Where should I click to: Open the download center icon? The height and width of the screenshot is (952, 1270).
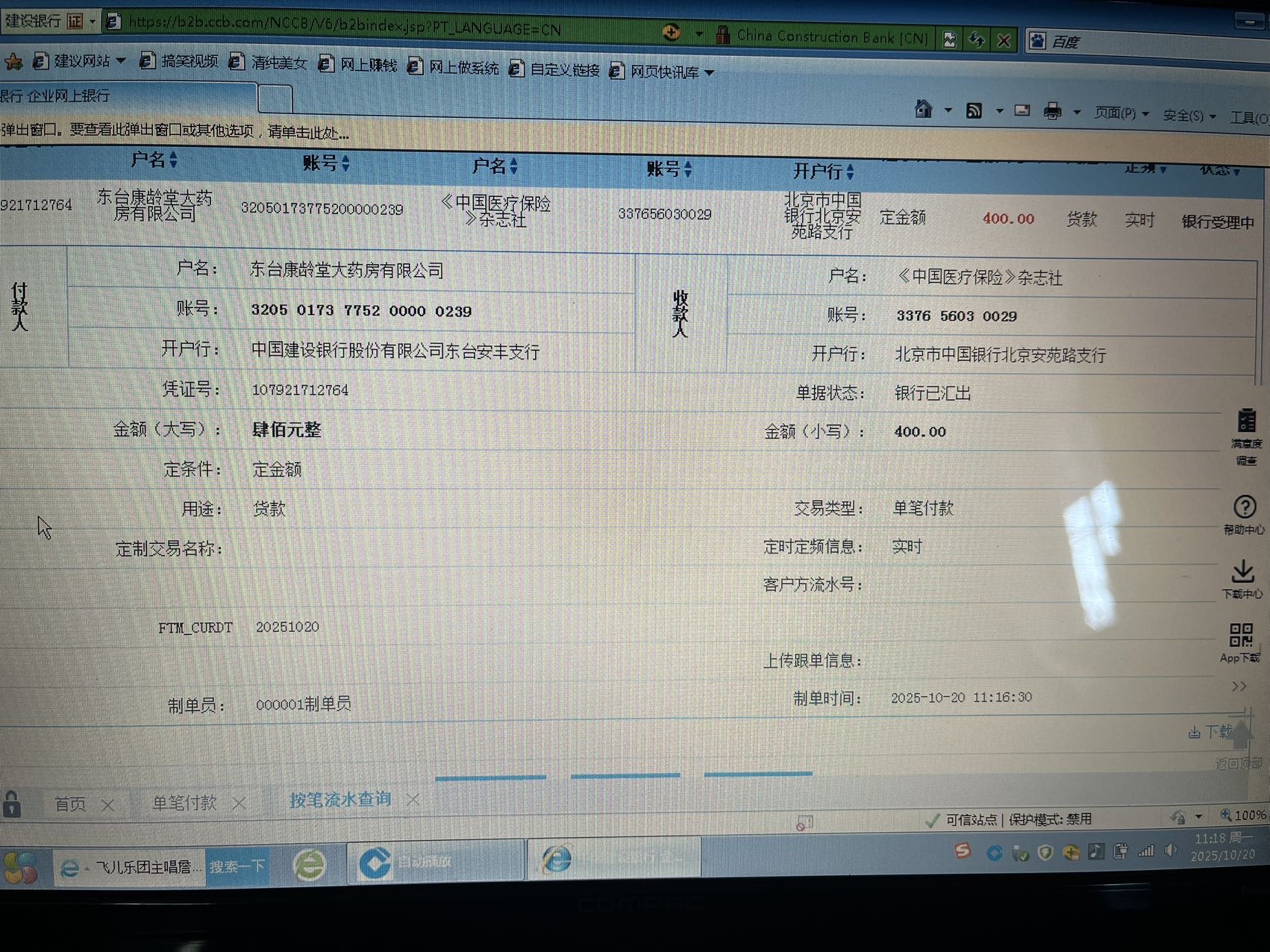pos(1242,572)
